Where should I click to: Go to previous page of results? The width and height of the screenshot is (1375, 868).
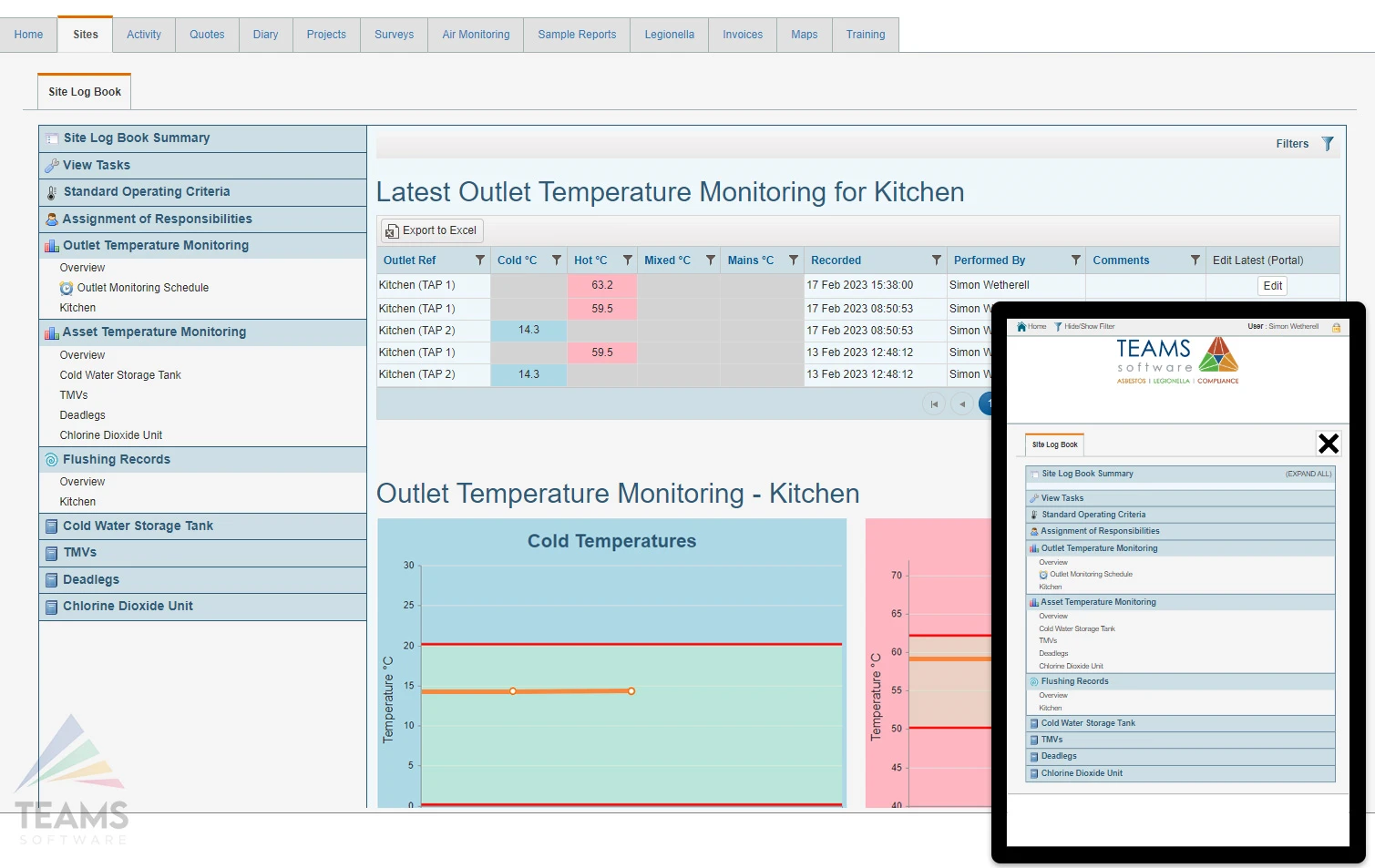tap(962, 404)
